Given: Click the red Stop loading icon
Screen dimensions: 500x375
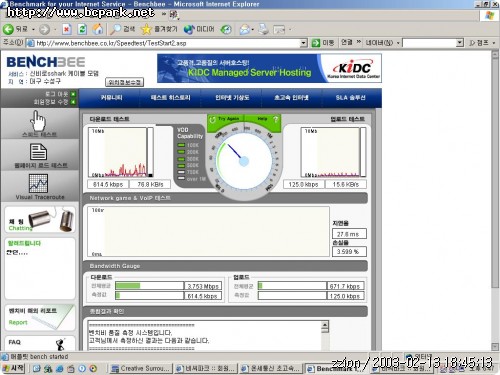Looking at the screenshot, I should [67, 29].
